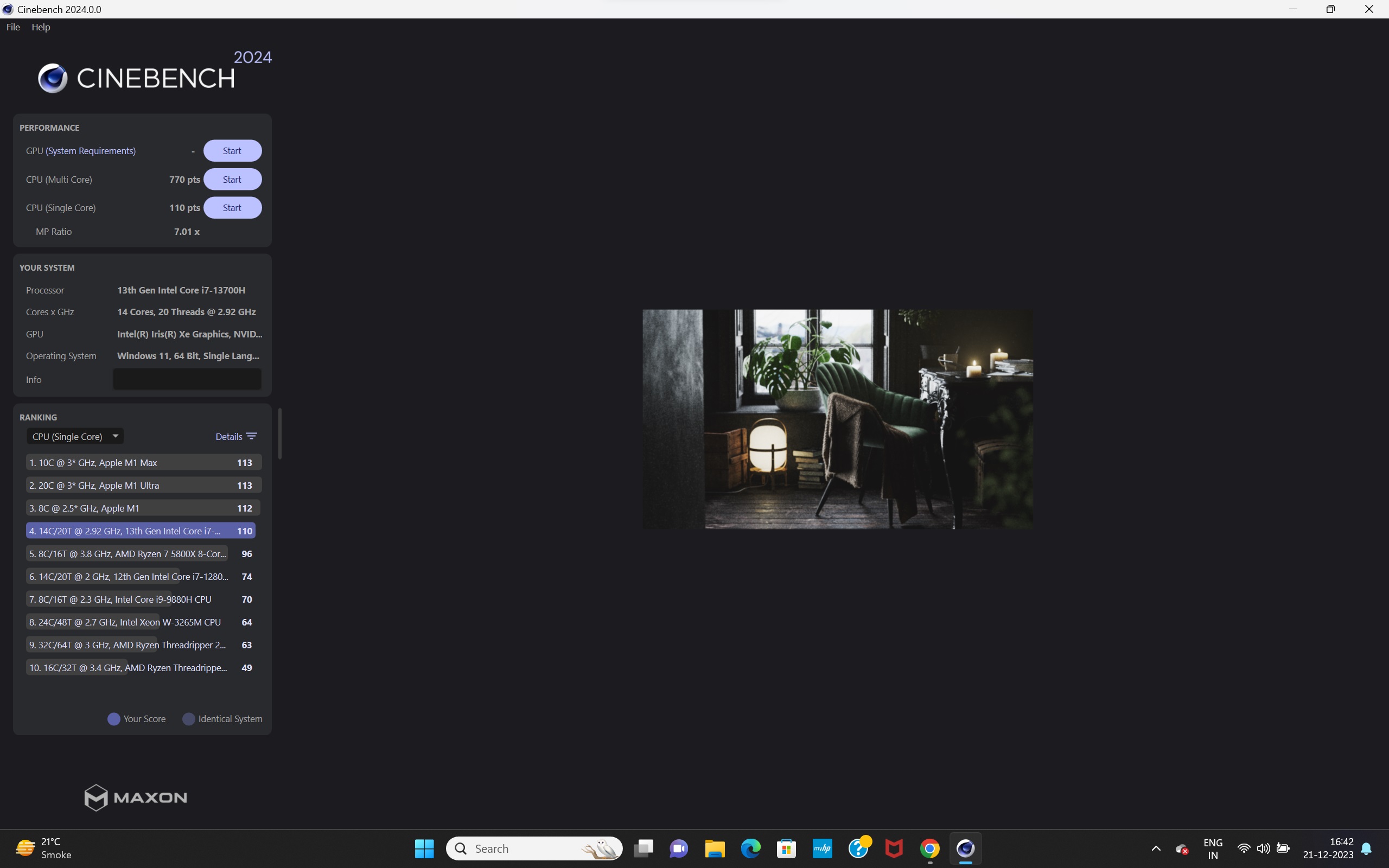Start the CPU Single Core test
1389x868 pixels.
pos(232,208)
